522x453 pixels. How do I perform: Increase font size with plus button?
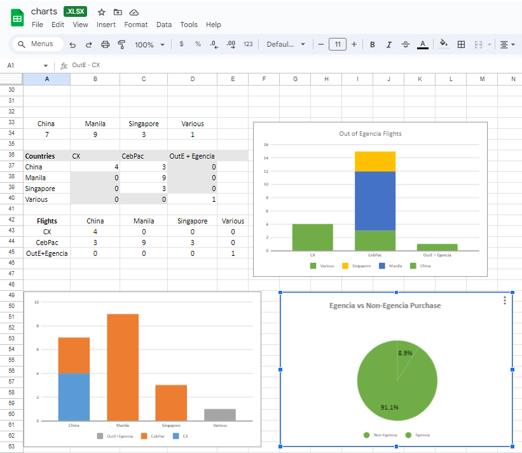[354, 44]
